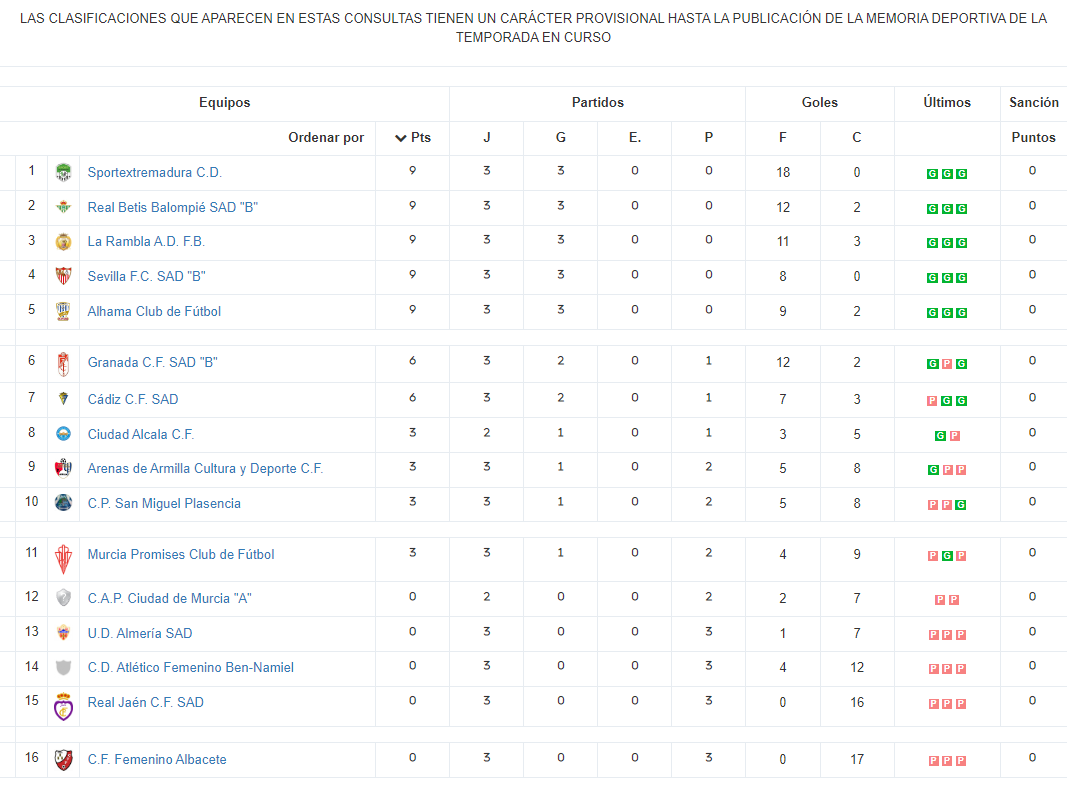Click the "Ordenar por" label
Viewport: 1067px width, 787px height.
(x=326, y=137)
